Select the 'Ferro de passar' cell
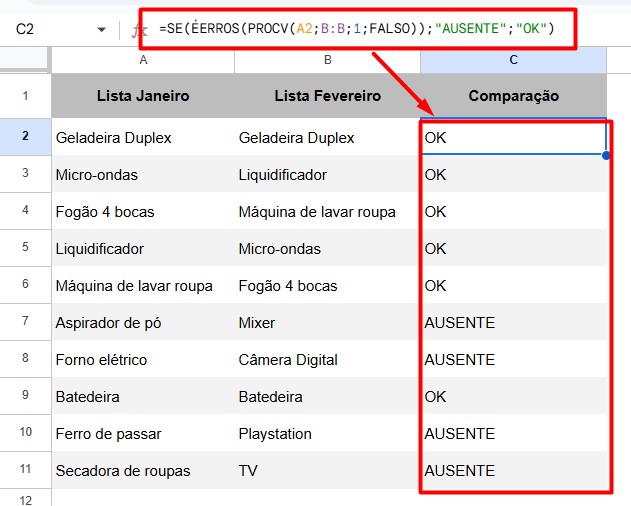The width and height of the screenshot is (631, 506). (143, 434)
